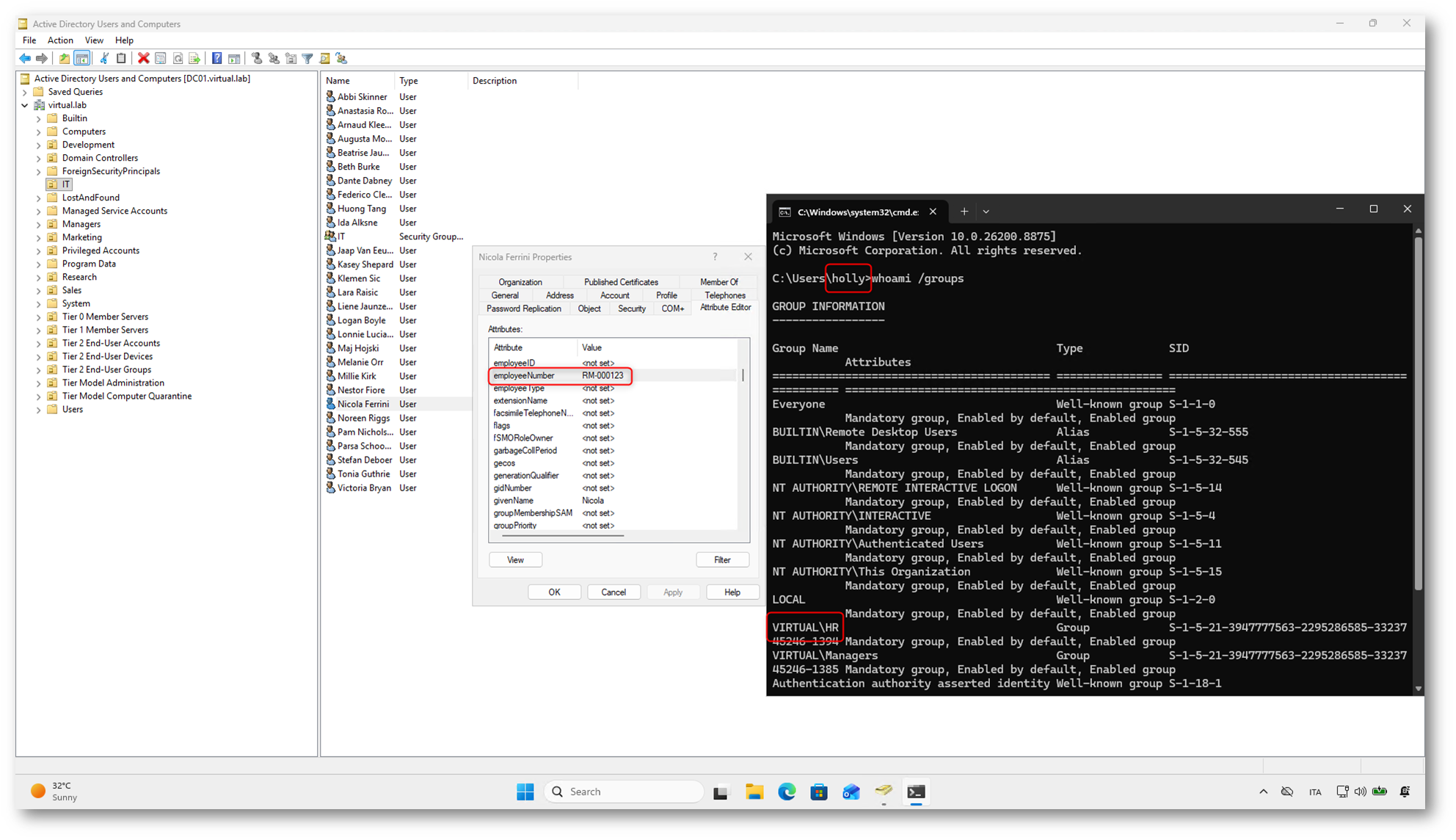Click the Refresh toolbar icon
The width and height of the screenshot is (1456, 840).
pyautogui.click(x=178, y=58)
